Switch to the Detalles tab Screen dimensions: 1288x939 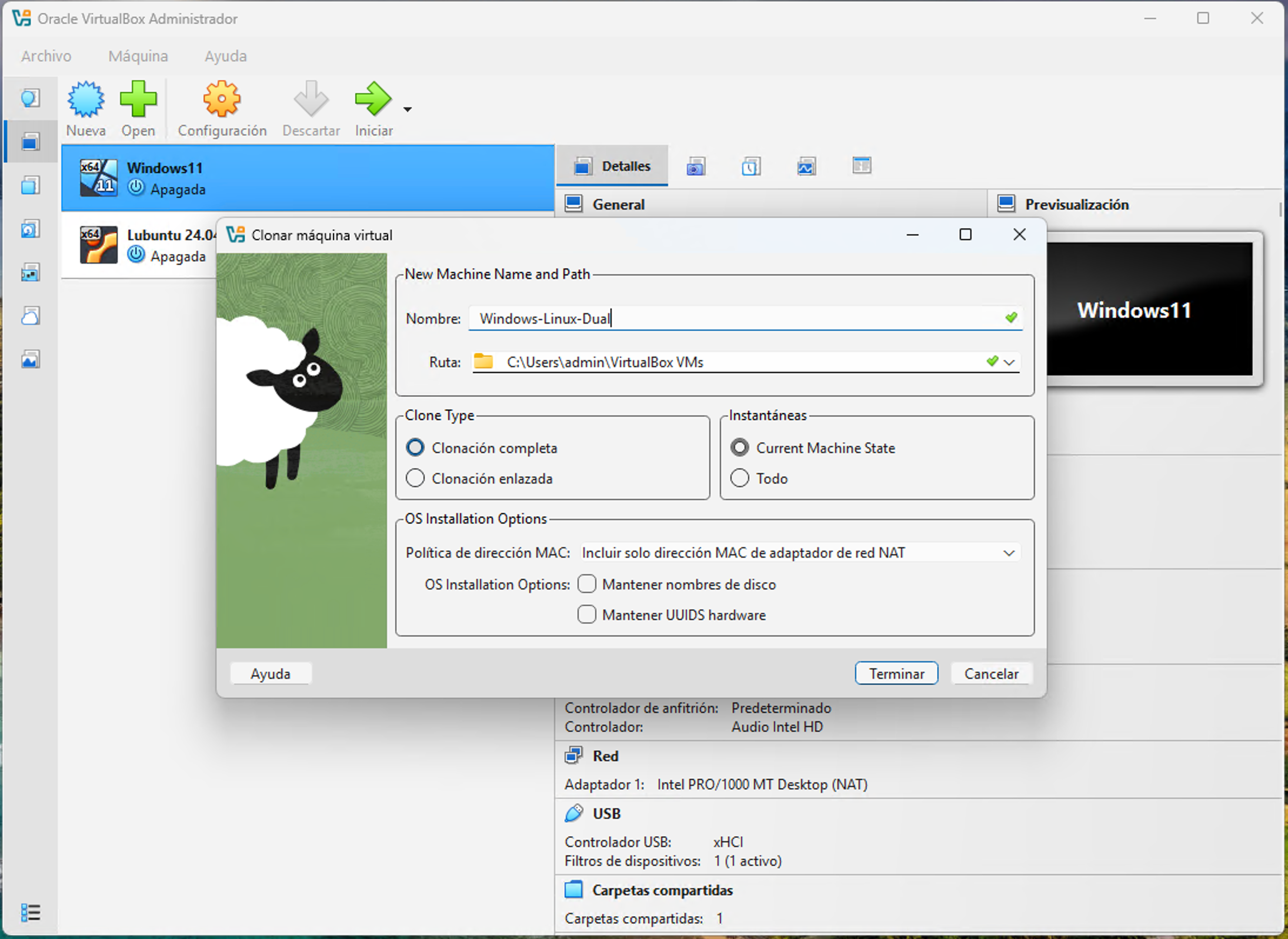tap(612, 167)
